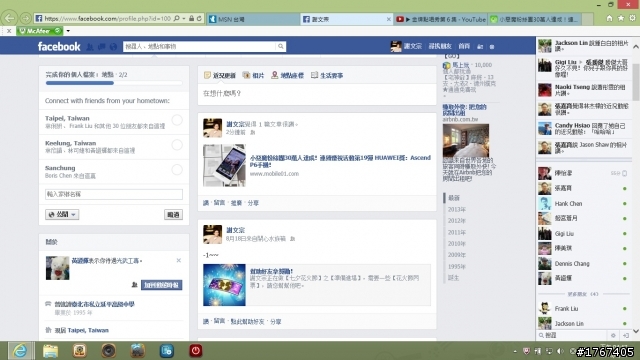Open chat with Frank Liu
The image size is (640, 360).
click(x=582, y=309)
